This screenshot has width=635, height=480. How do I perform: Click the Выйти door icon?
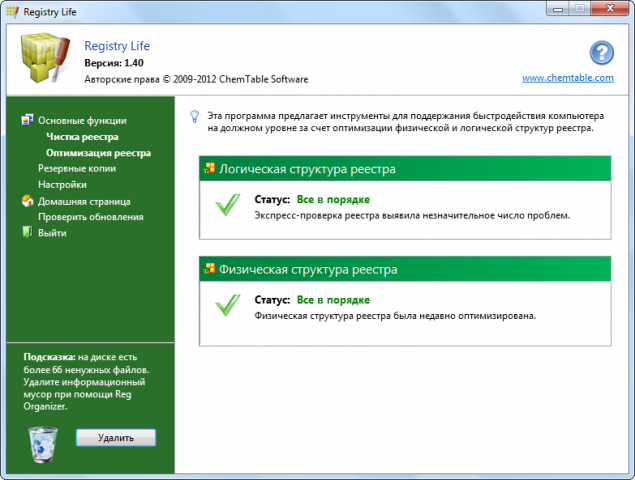click(27, 233)
